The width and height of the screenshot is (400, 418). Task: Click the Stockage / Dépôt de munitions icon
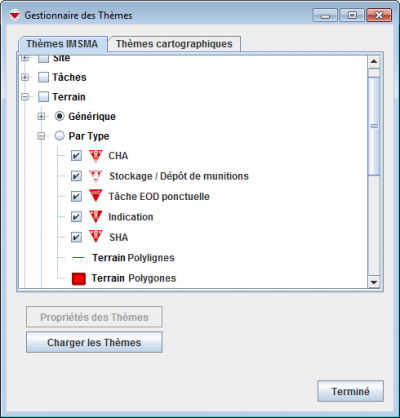pyautogui.click(x=96, y=176)
